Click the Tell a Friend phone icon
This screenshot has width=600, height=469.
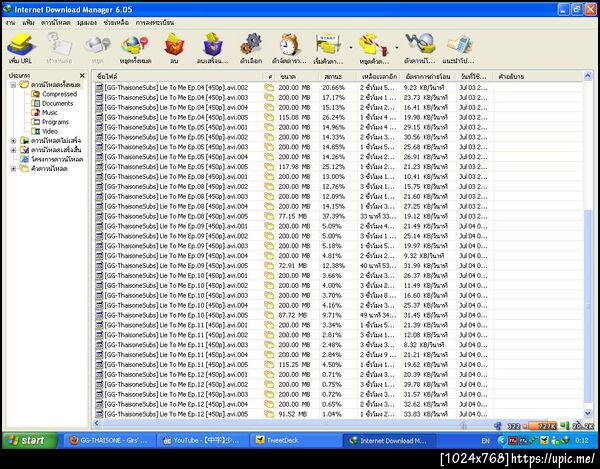(x=459, y=44)
